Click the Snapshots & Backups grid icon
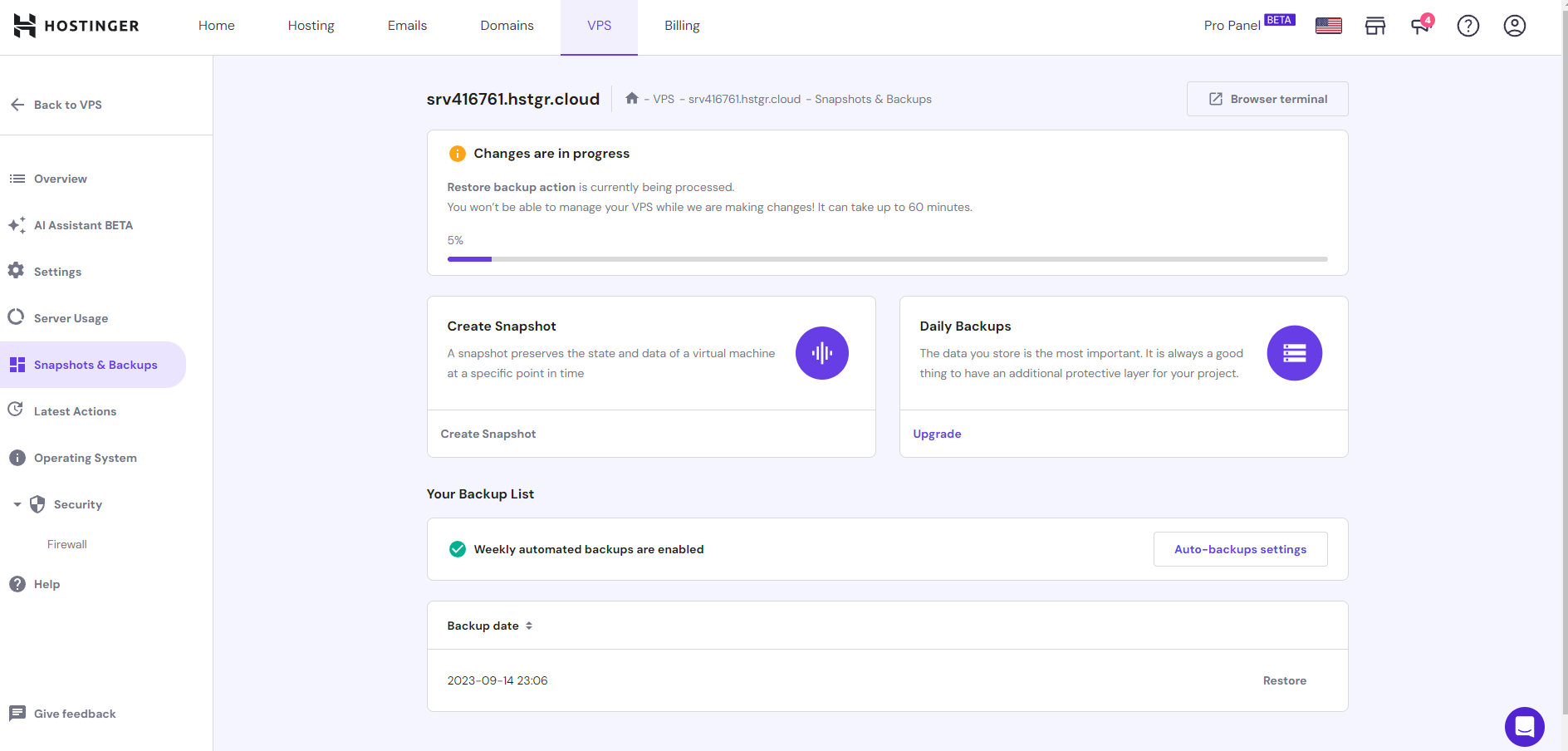The width and height of the screenshot is (1568, 751). coord(17,365)
